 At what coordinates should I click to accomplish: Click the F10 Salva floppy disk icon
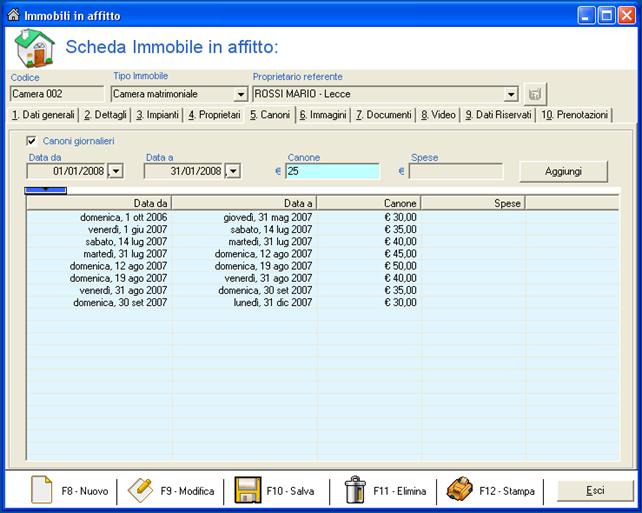coord(248,490)
